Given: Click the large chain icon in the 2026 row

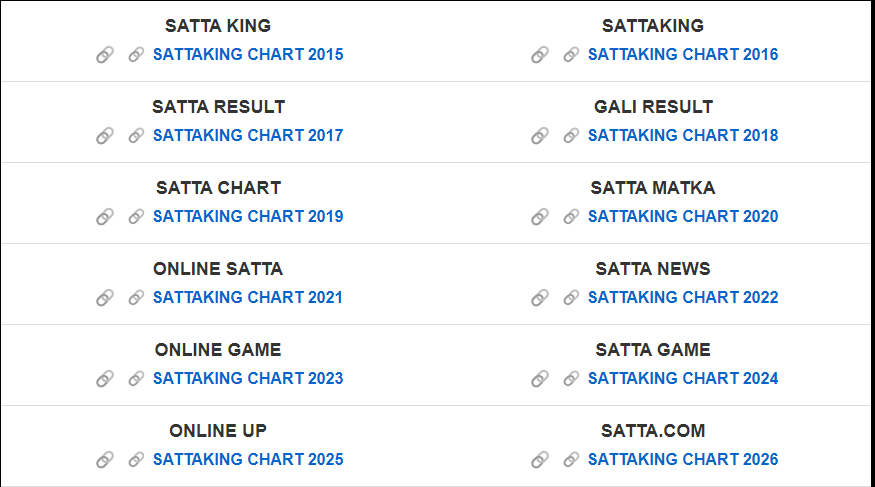Looking at the screenshot, I should pyautogui.click(x=540, y=459).
